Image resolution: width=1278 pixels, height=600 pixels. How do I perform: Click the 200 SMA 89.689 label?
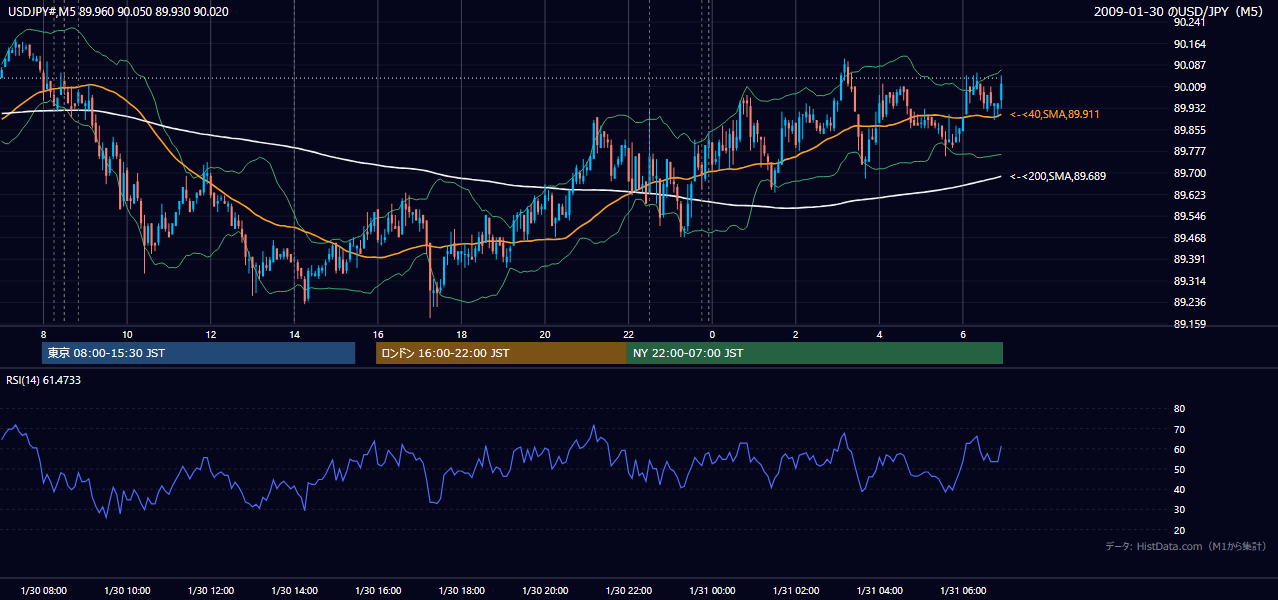pyautogui.click(x=1058, y=176)
